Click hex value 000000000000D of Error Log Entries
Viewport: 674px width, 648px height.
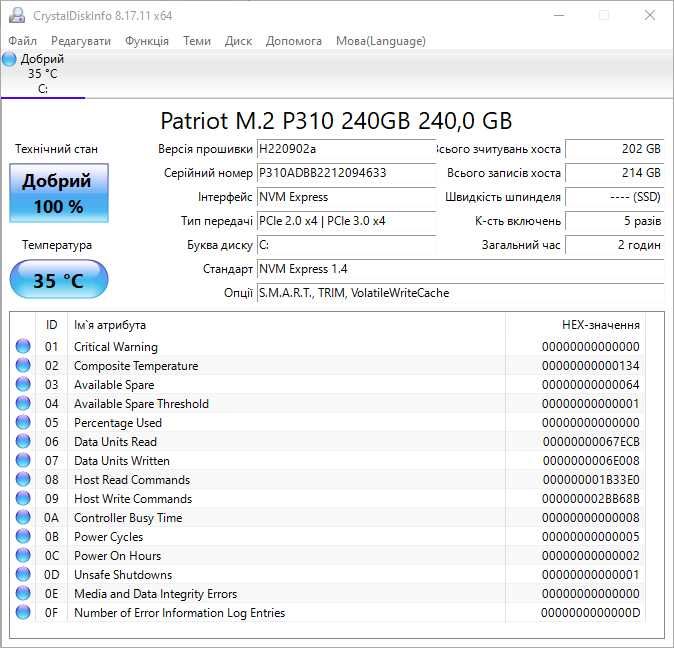click(590, 613)
